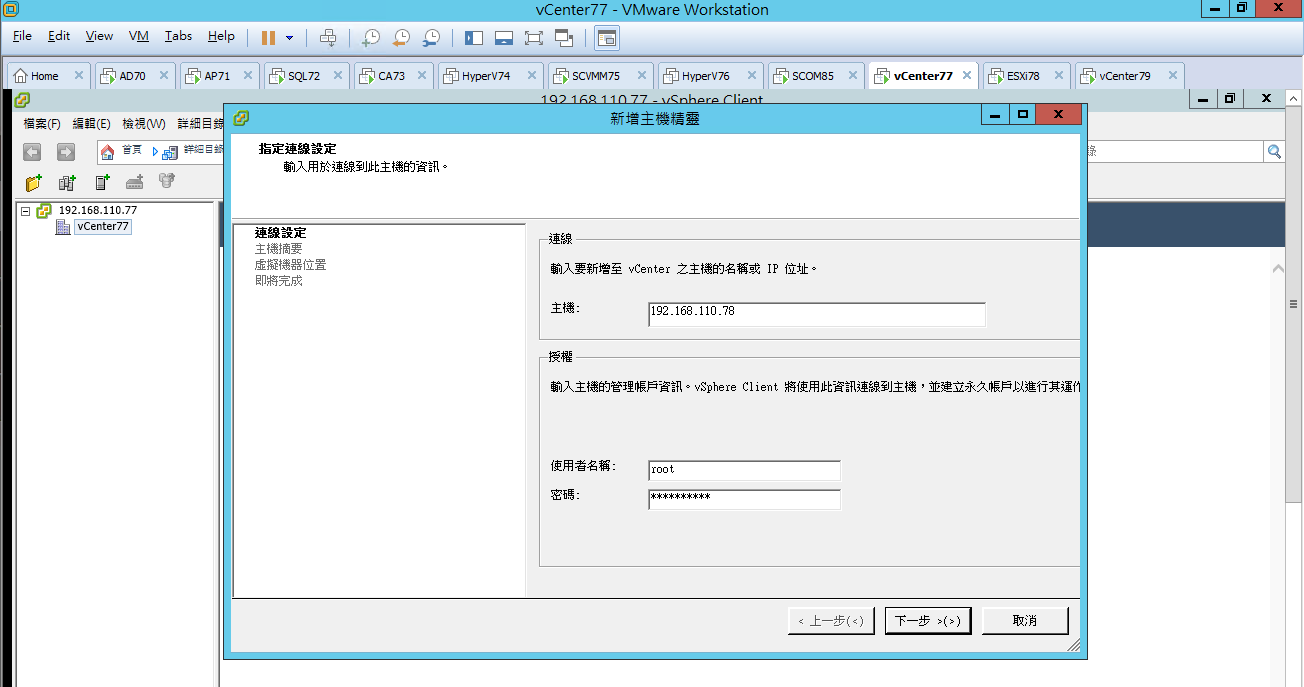
Task: Open the snapshot manager wrench-clock icon
Action: point(431,37)
